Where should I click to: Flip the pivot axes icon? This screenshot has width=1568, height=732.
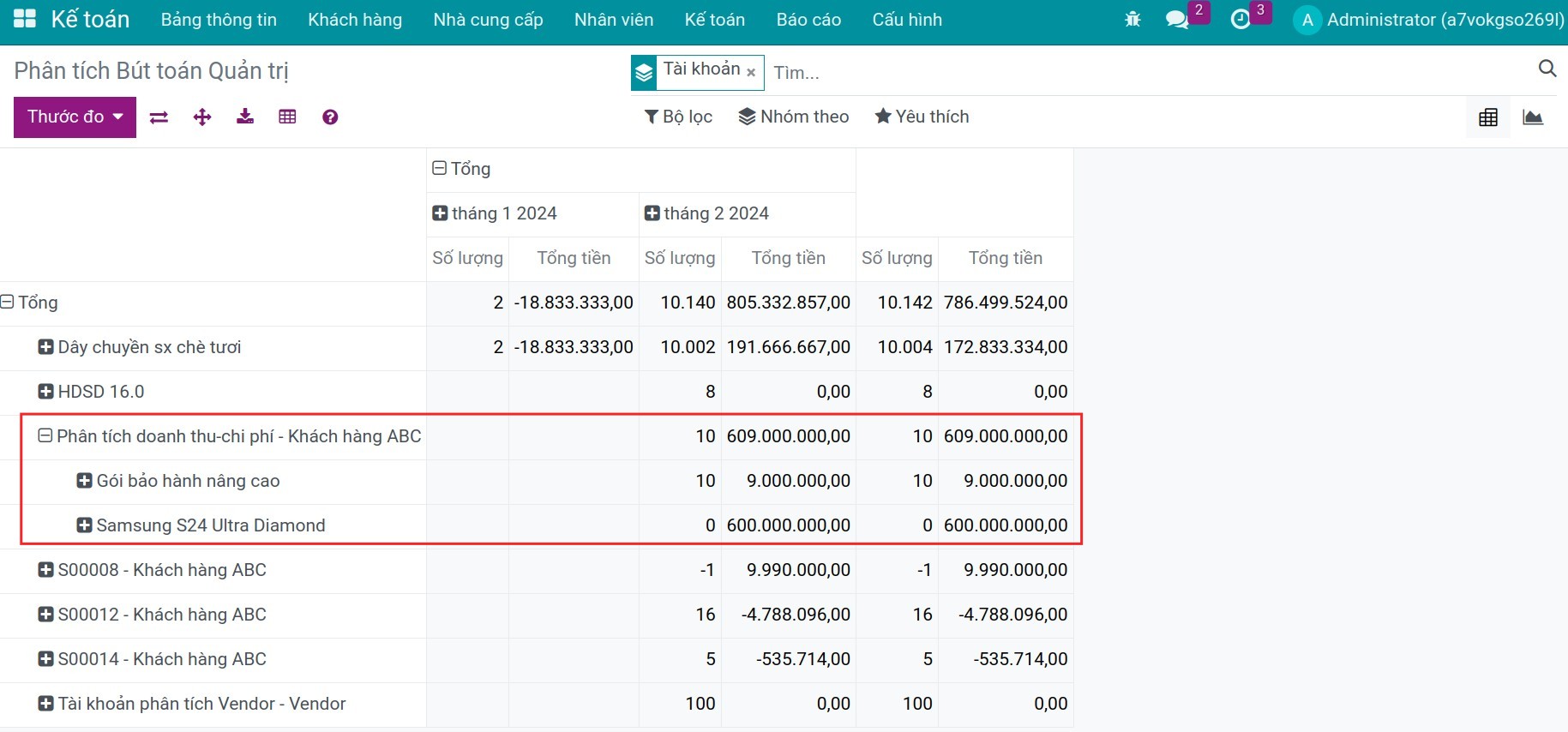(159, 117)
